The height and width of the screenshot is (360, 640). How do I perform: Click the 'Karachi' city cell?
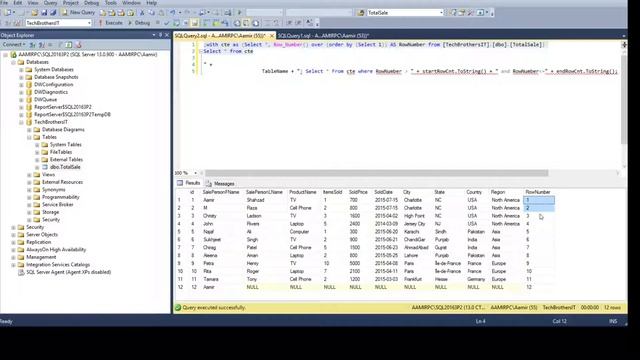pos(411,232)
